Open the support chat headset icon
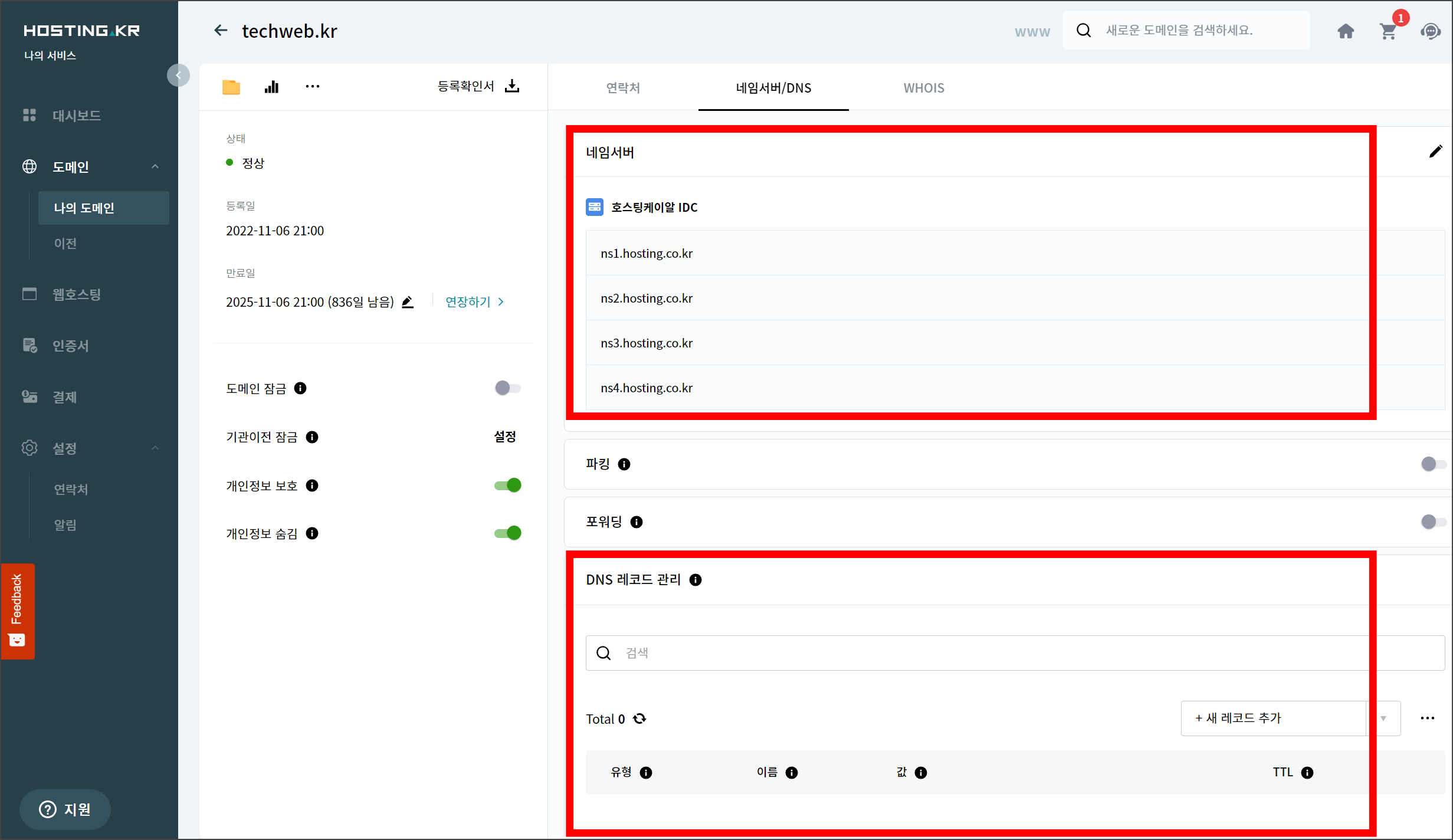1453x840 pixels. pos(1431,31)
